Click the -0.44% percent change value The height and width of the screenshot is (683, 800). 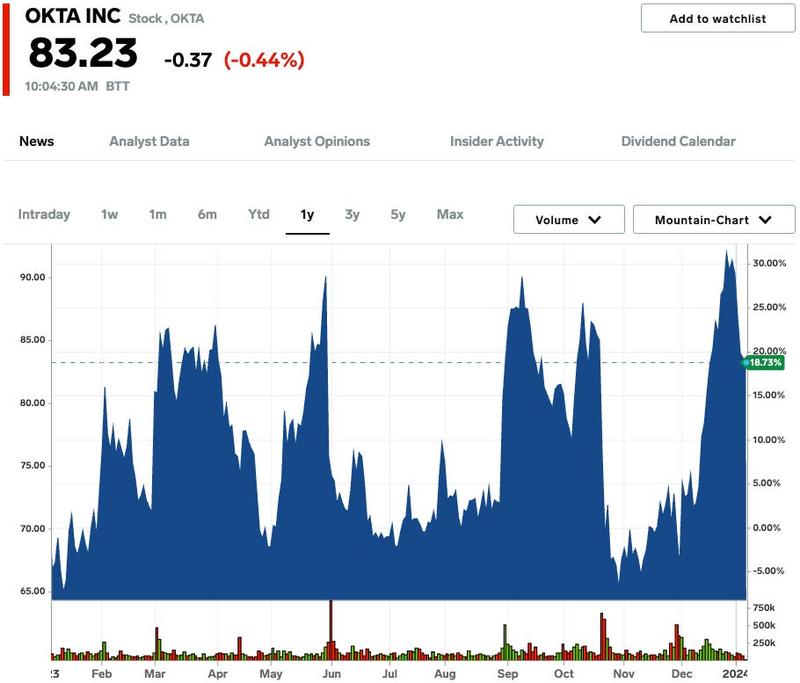pyautogui.click(x=264, y=60)
